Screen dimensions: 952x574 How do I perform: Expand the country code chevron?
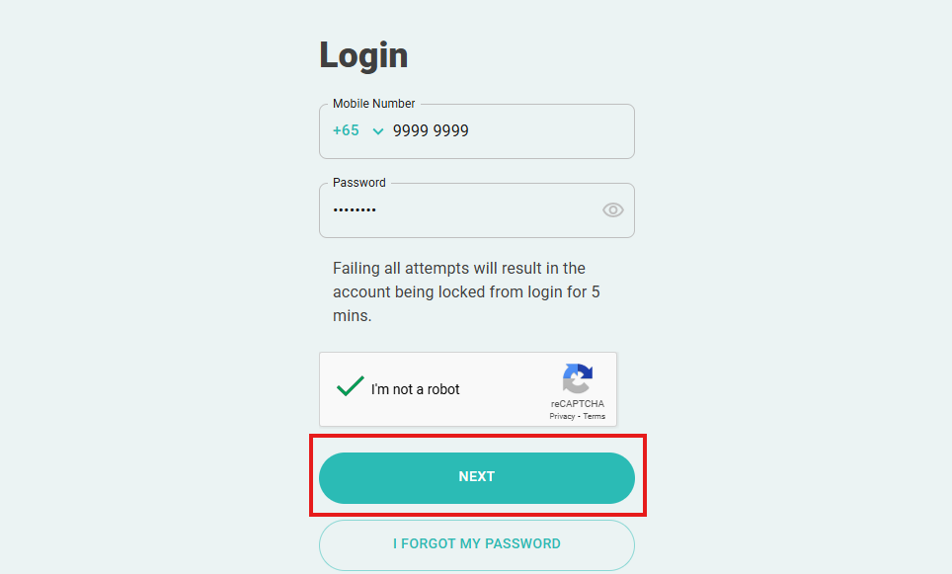(378, 131)
